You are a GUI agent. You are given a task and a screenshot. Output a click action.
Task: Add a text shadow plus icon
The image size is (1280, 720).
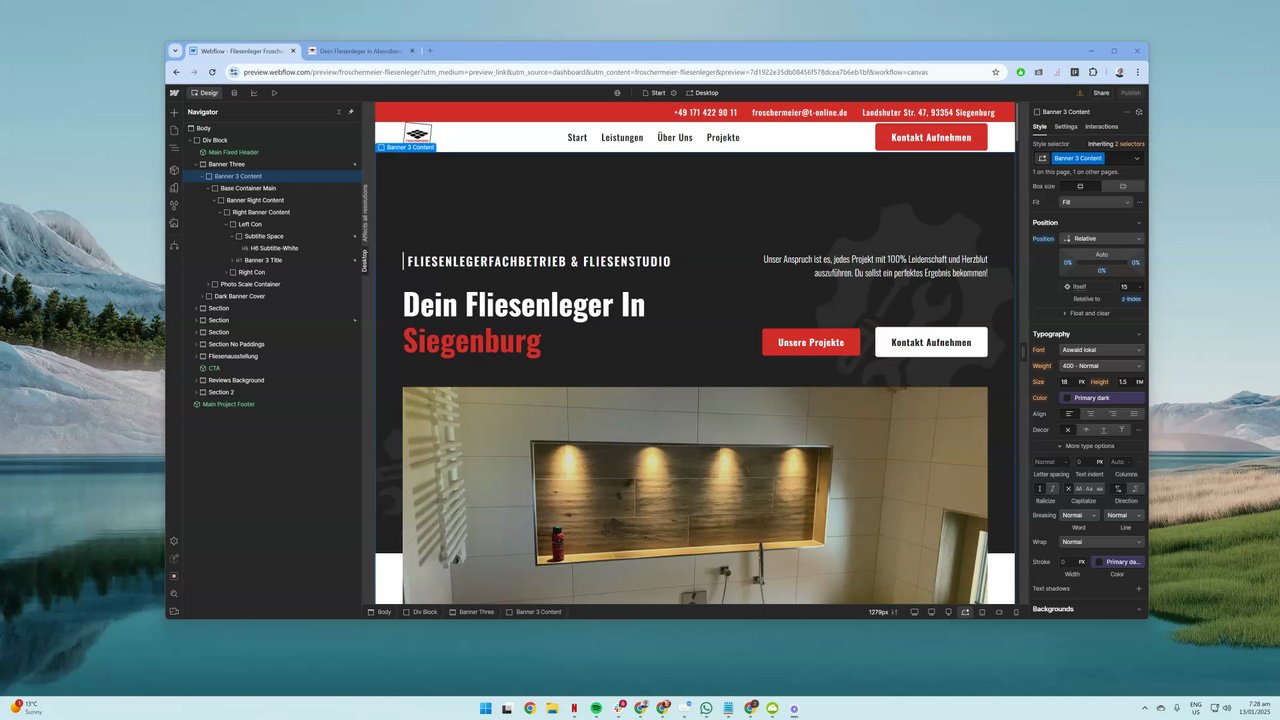tap(1139, 589)
